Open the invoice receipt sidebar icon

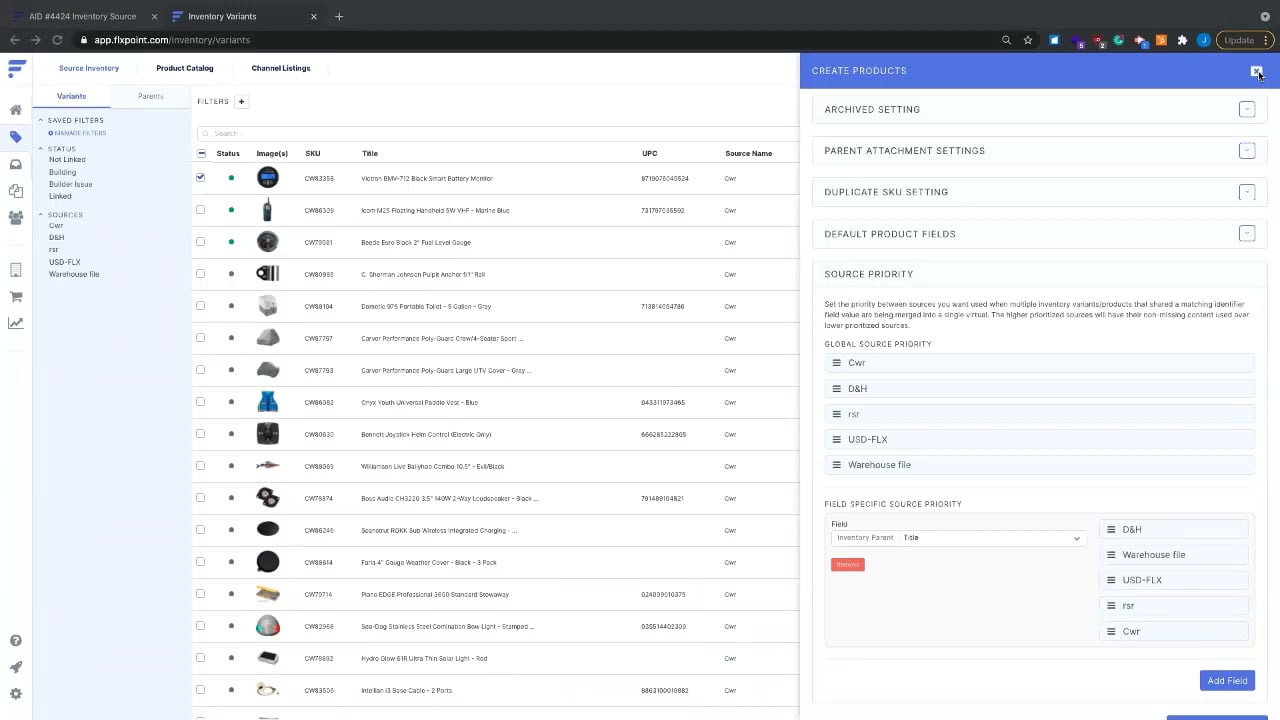16,270
